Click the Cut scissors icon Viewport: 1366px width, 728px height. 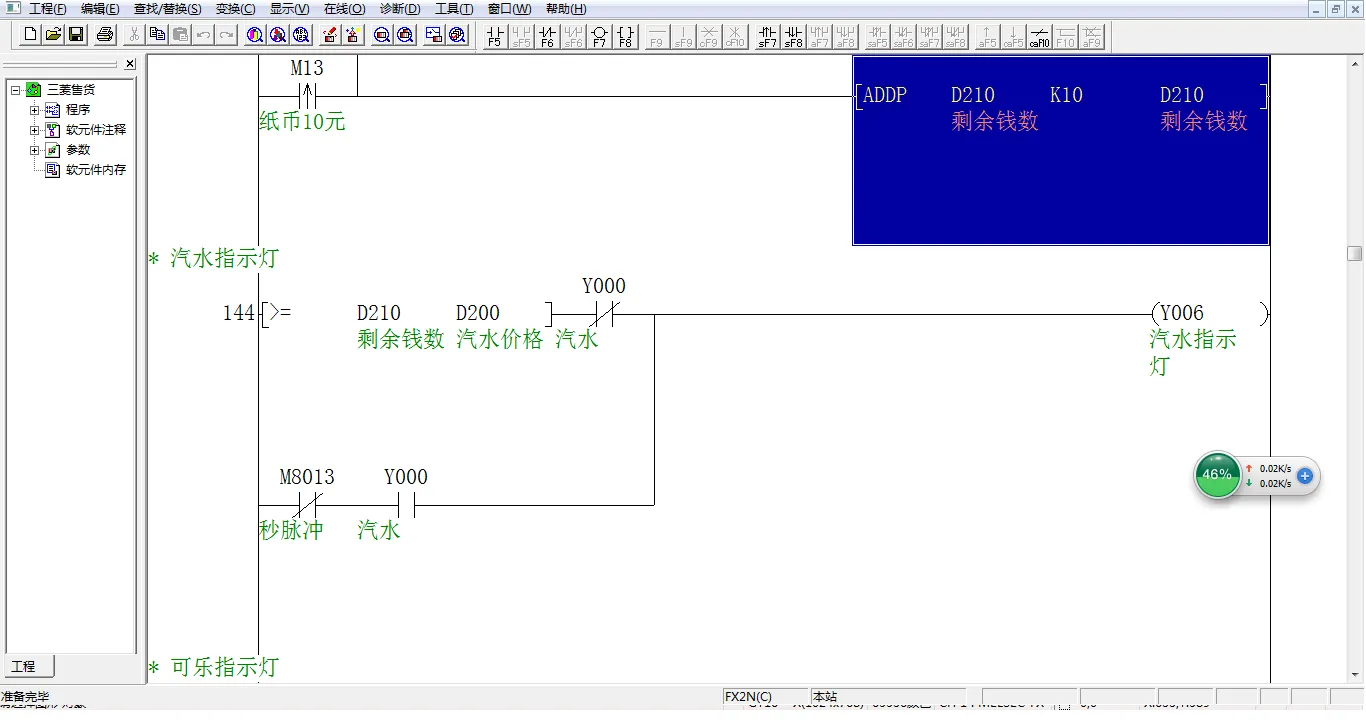[x=134, y=35]
